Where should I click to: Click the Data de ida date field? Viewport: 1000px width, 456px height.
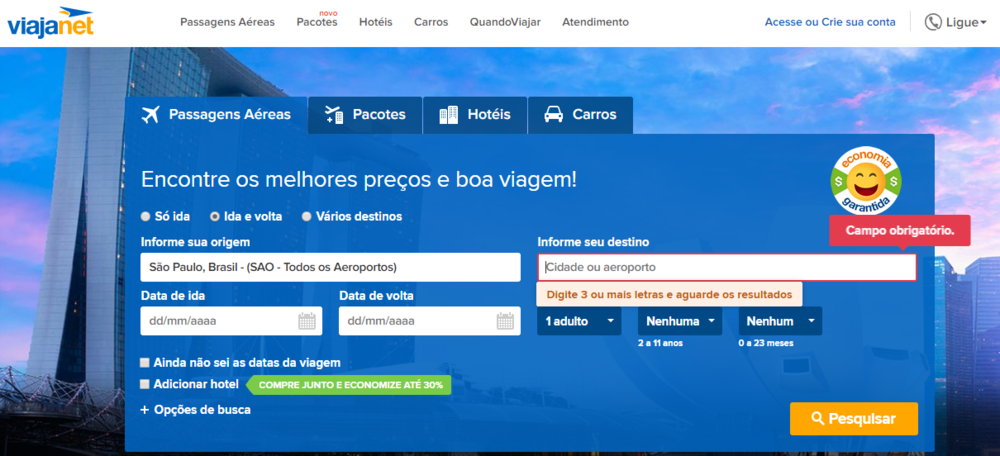tap(232, 321)
